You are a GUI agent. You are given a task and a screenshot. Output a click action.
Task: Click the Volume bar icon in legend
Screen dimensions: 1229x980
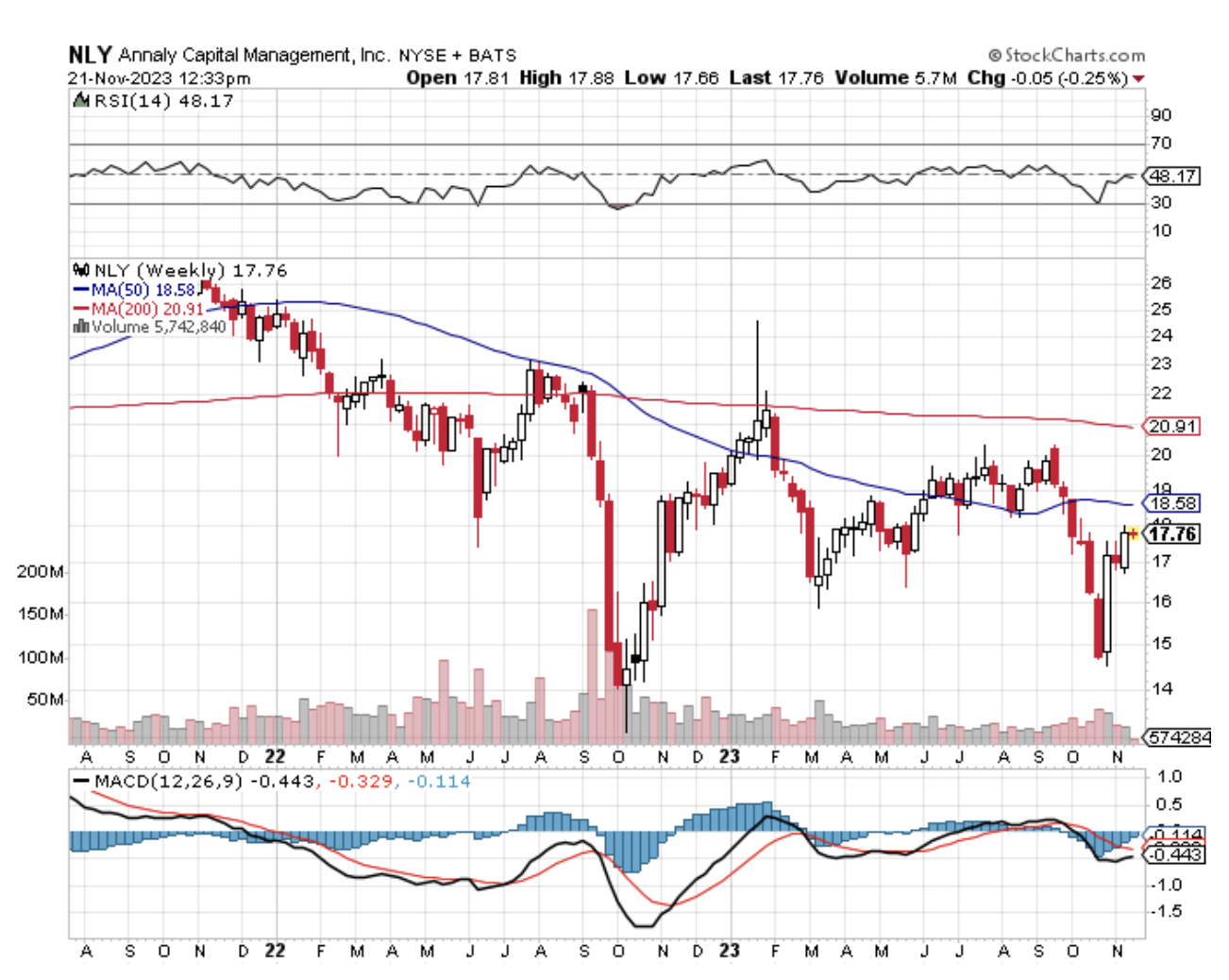[x=81, y=327]
